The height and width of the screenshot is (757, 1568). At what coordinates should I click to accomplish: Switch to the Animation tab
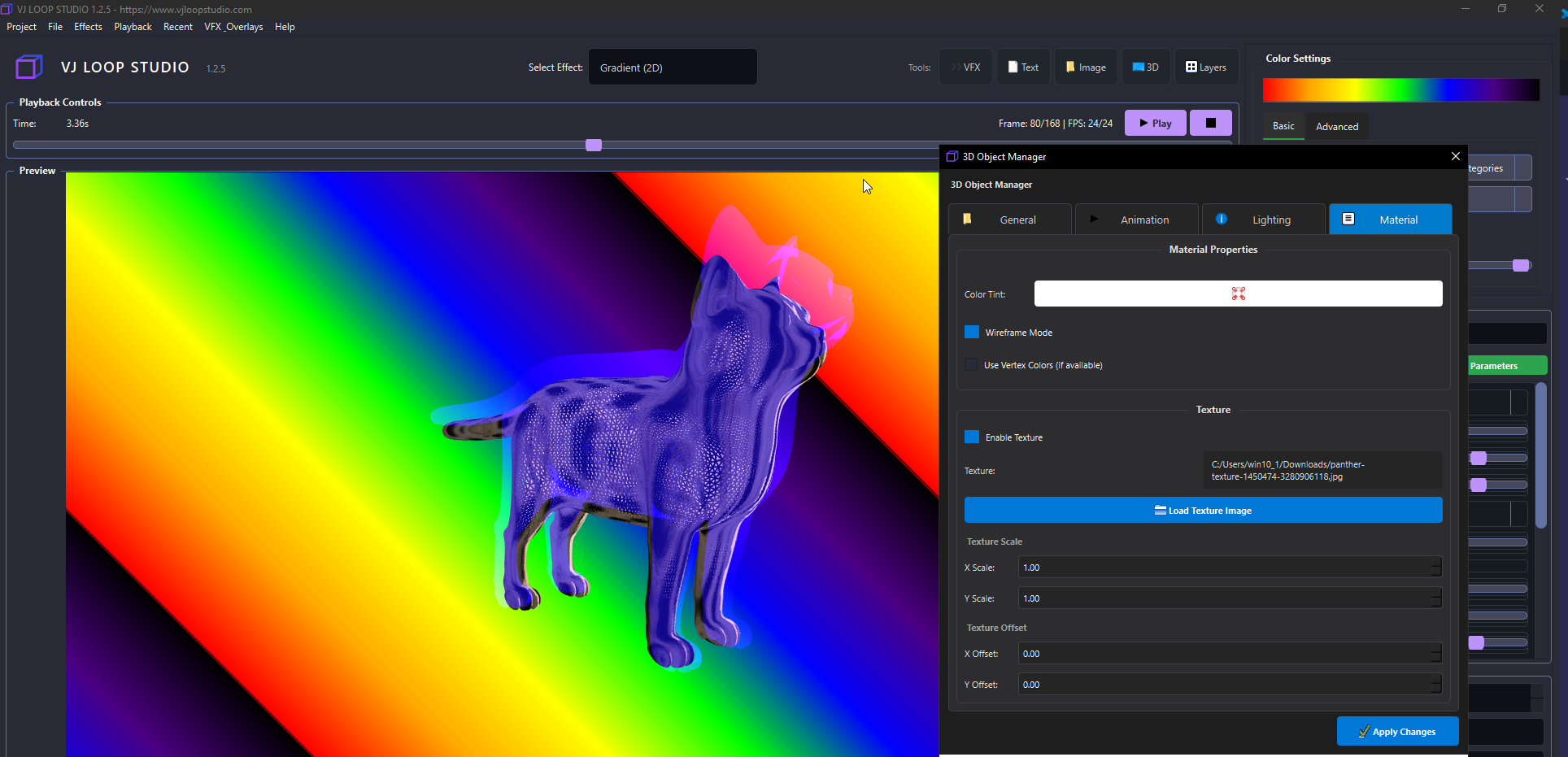coord(1136,220)
